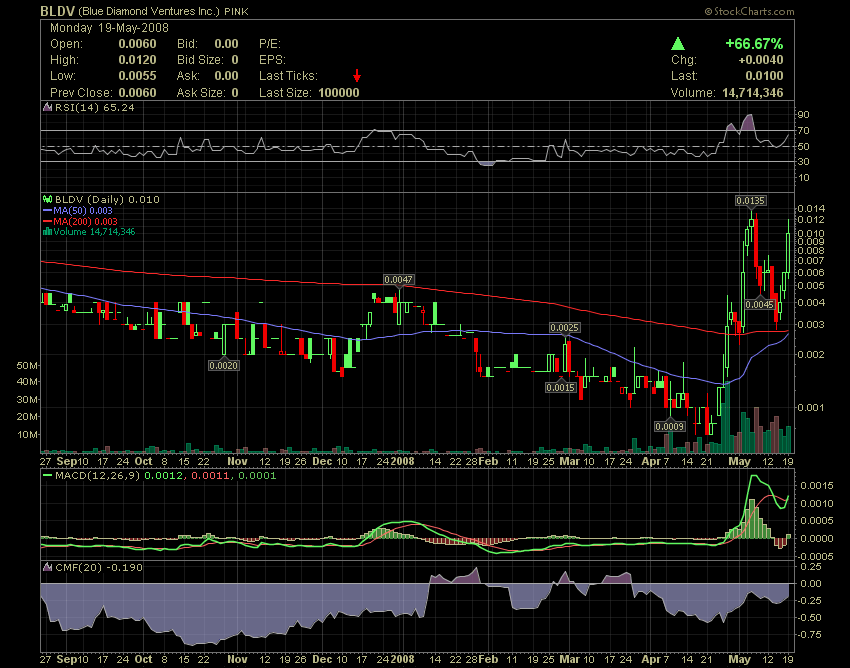Click the BLDV (Daily) 0.010 legend text
Image resolution: width=850 pixels, height=668 pixels.
coord(107,200)
